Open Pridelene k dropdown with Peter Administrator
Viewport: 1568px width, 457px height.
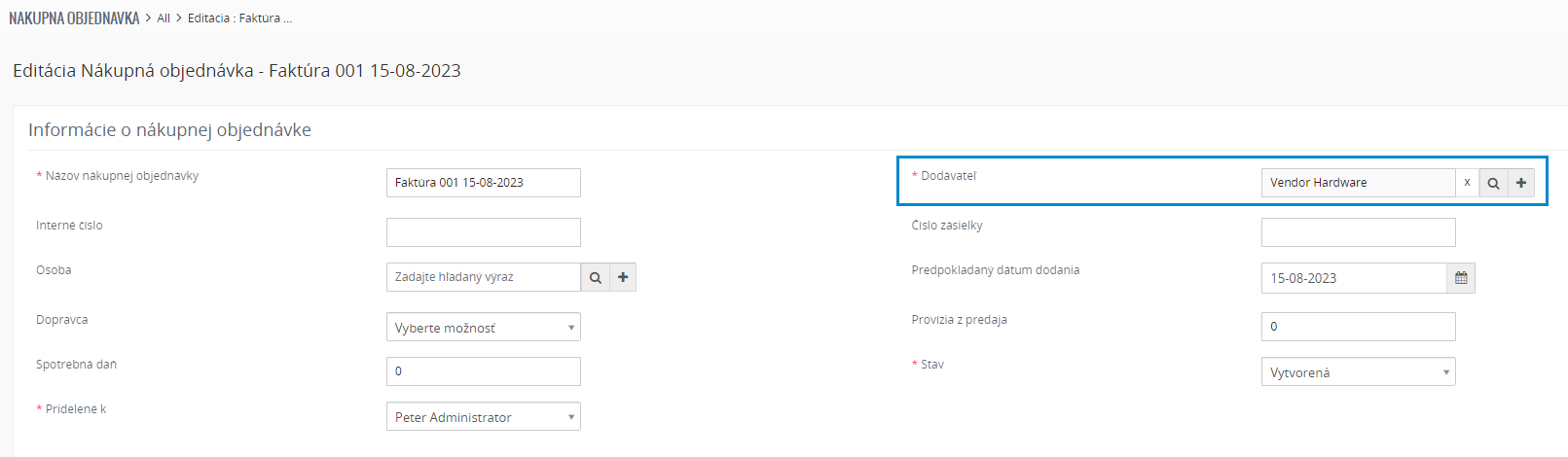click(x=484, y=417)
